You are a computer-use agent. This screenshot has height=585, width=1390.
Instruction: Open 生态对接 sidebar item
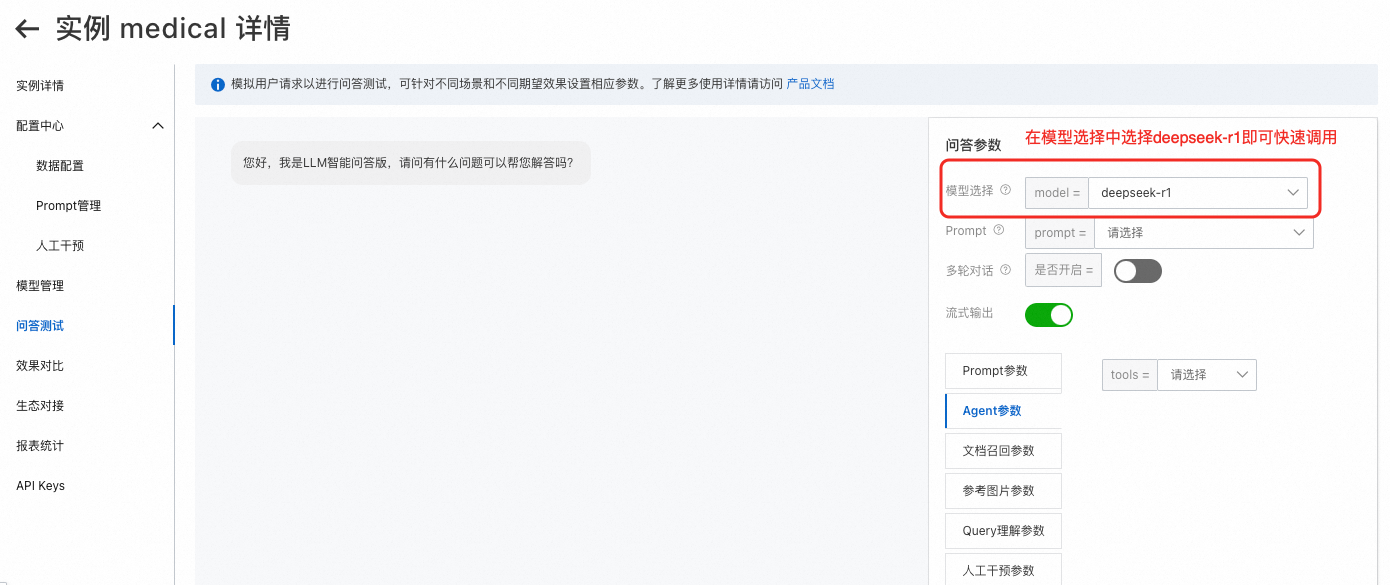click(40, 406)
